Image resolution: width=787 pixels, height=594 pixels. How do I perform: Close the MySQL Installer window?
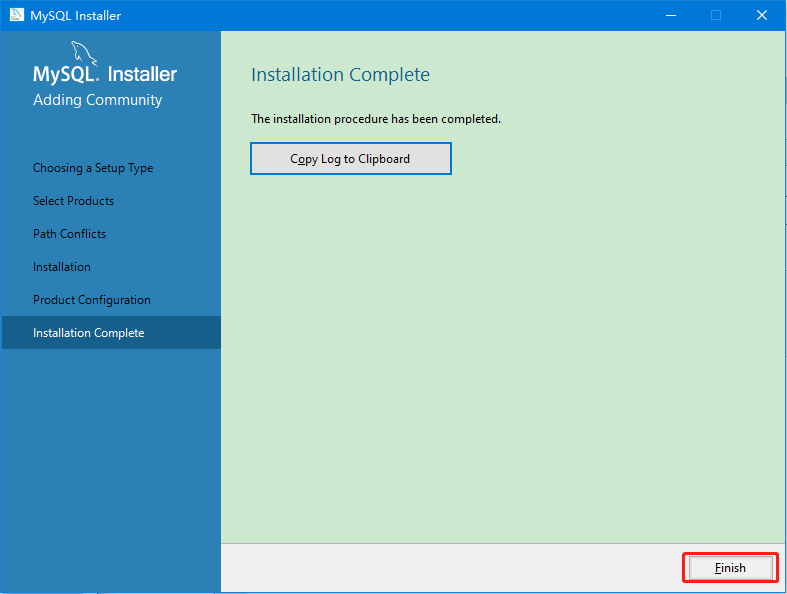(x=761, y=16)
